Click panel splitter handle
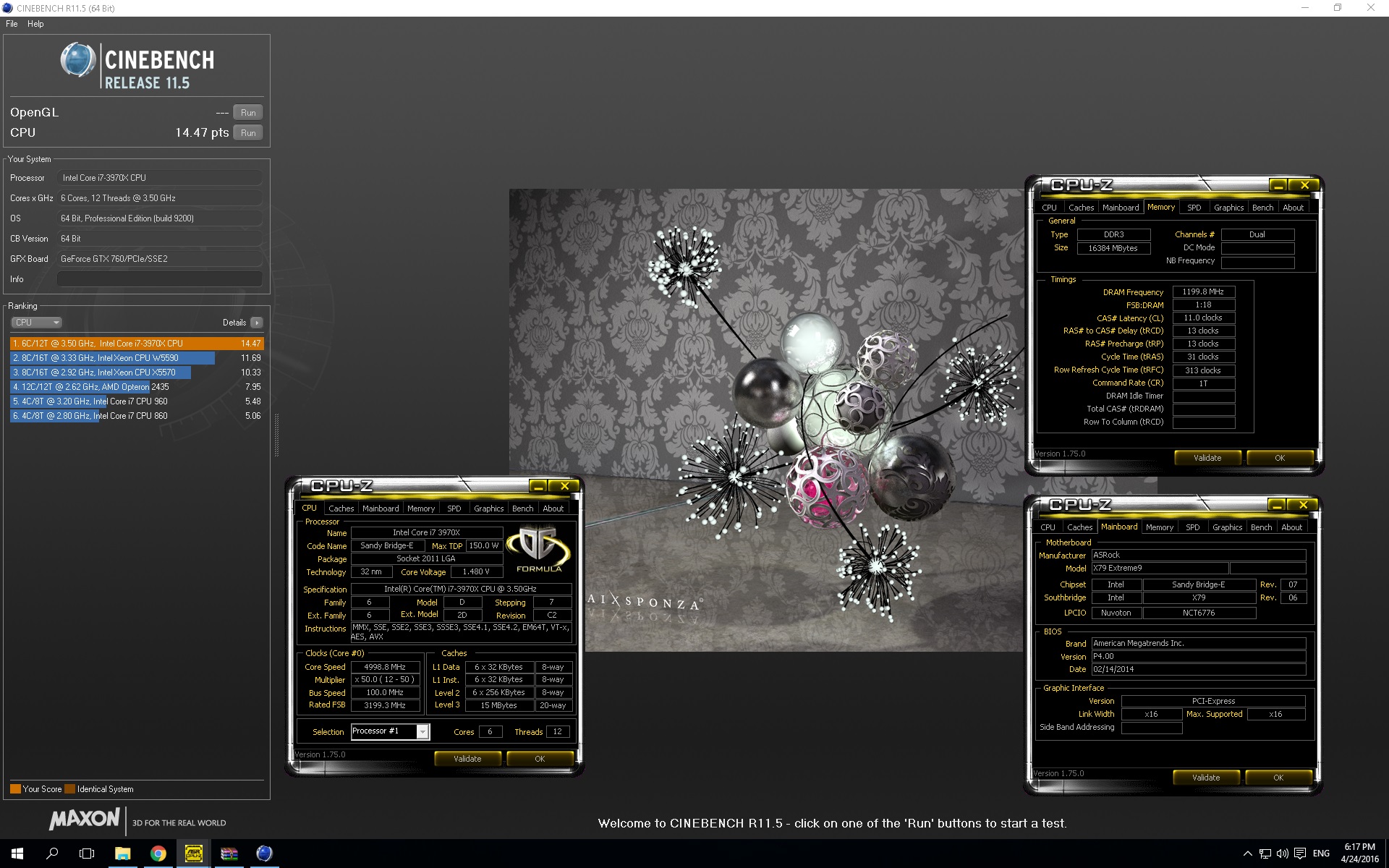 coord(276,435)
